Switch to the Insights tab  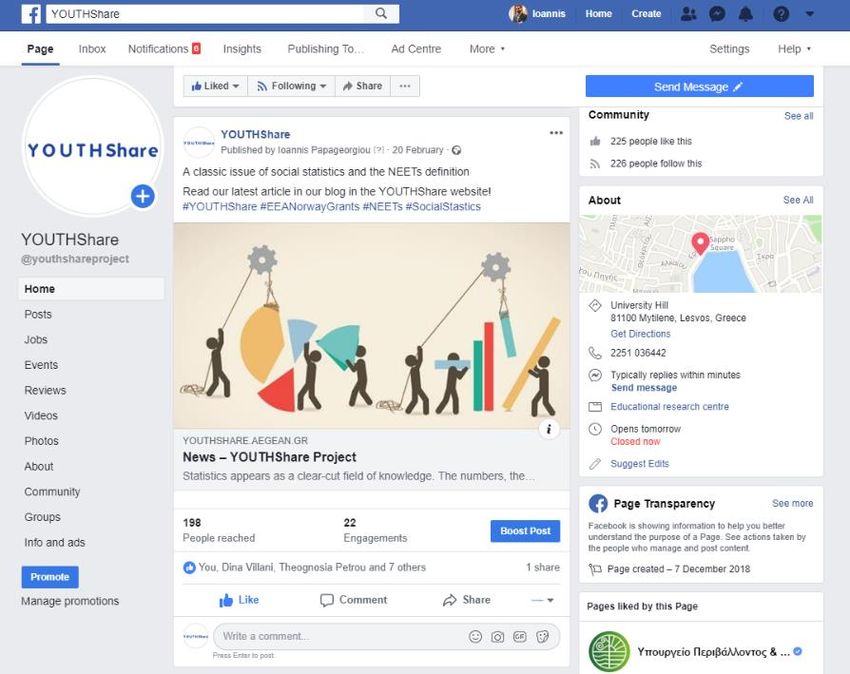click(x=242, y=49)
